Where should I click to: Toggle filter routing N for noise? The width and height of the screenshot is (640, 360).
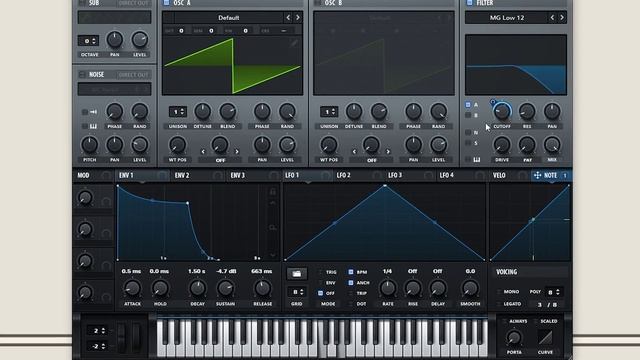[x=468, y=132]
